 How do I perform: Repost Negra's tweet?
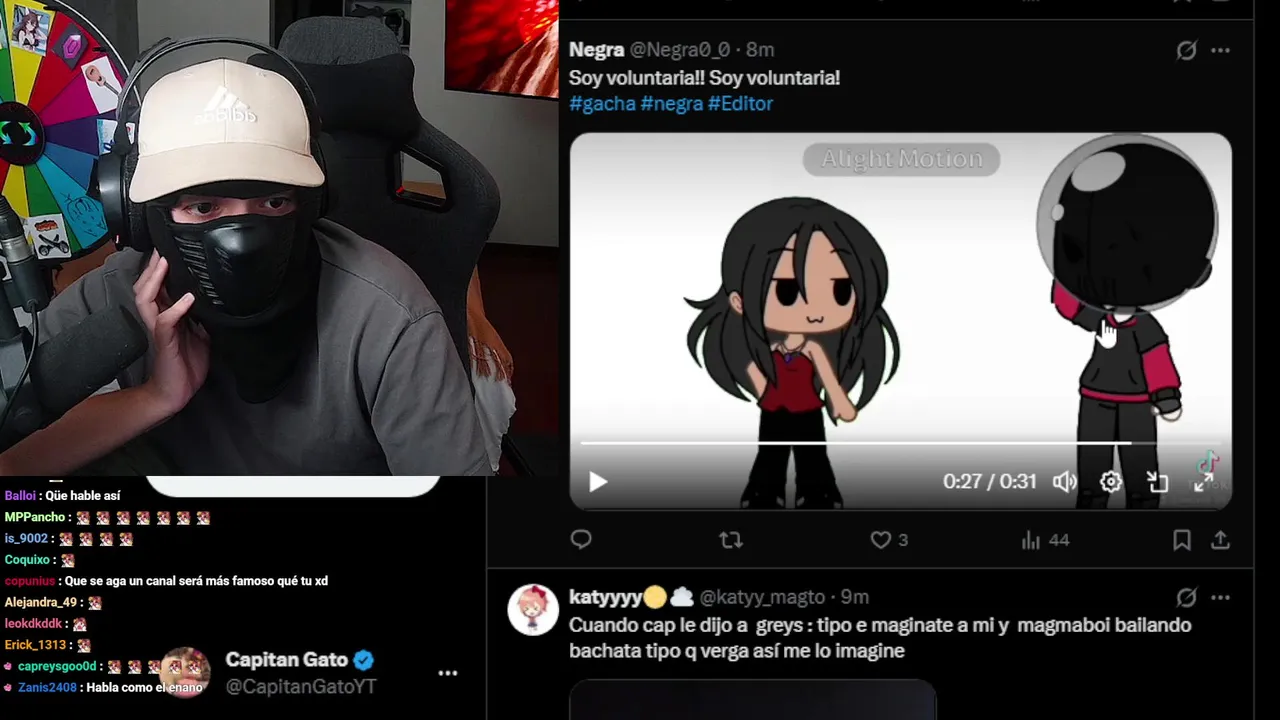[x=731, y=540]
